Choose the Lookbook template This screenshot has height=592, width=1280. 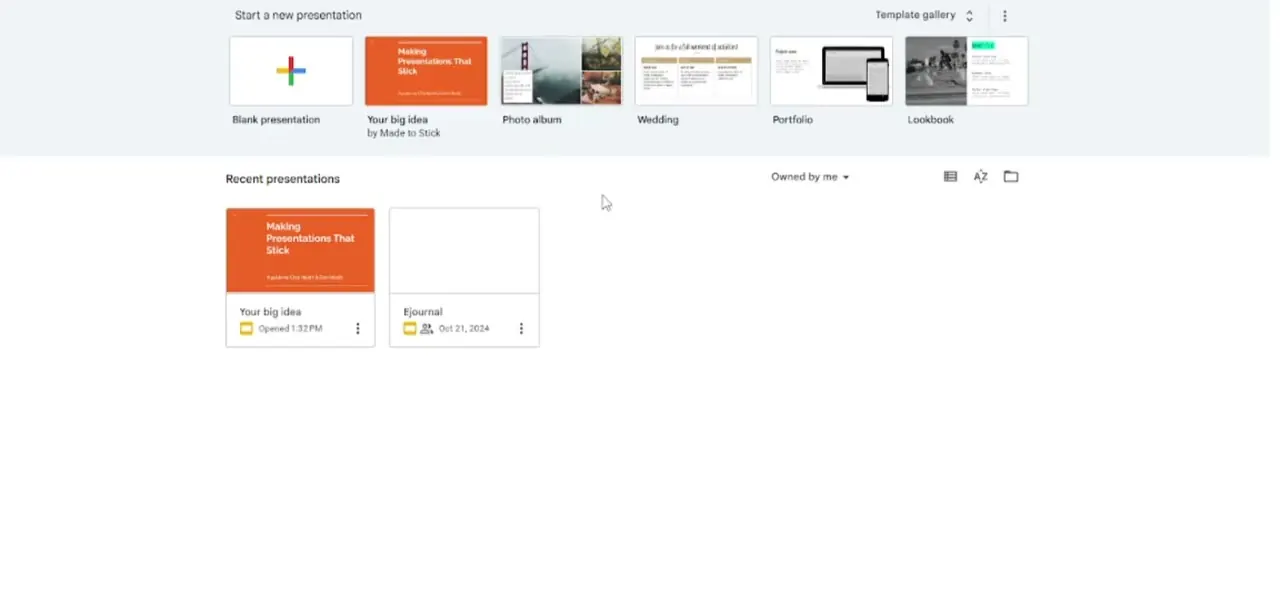pos(967,71)
